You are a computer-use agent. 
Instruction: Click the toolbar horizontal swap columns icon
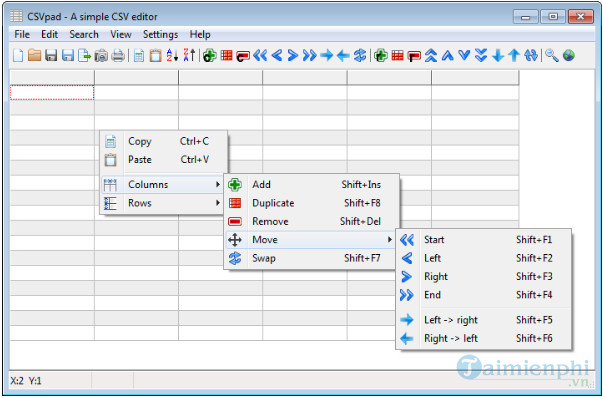(x=360, y=55)
